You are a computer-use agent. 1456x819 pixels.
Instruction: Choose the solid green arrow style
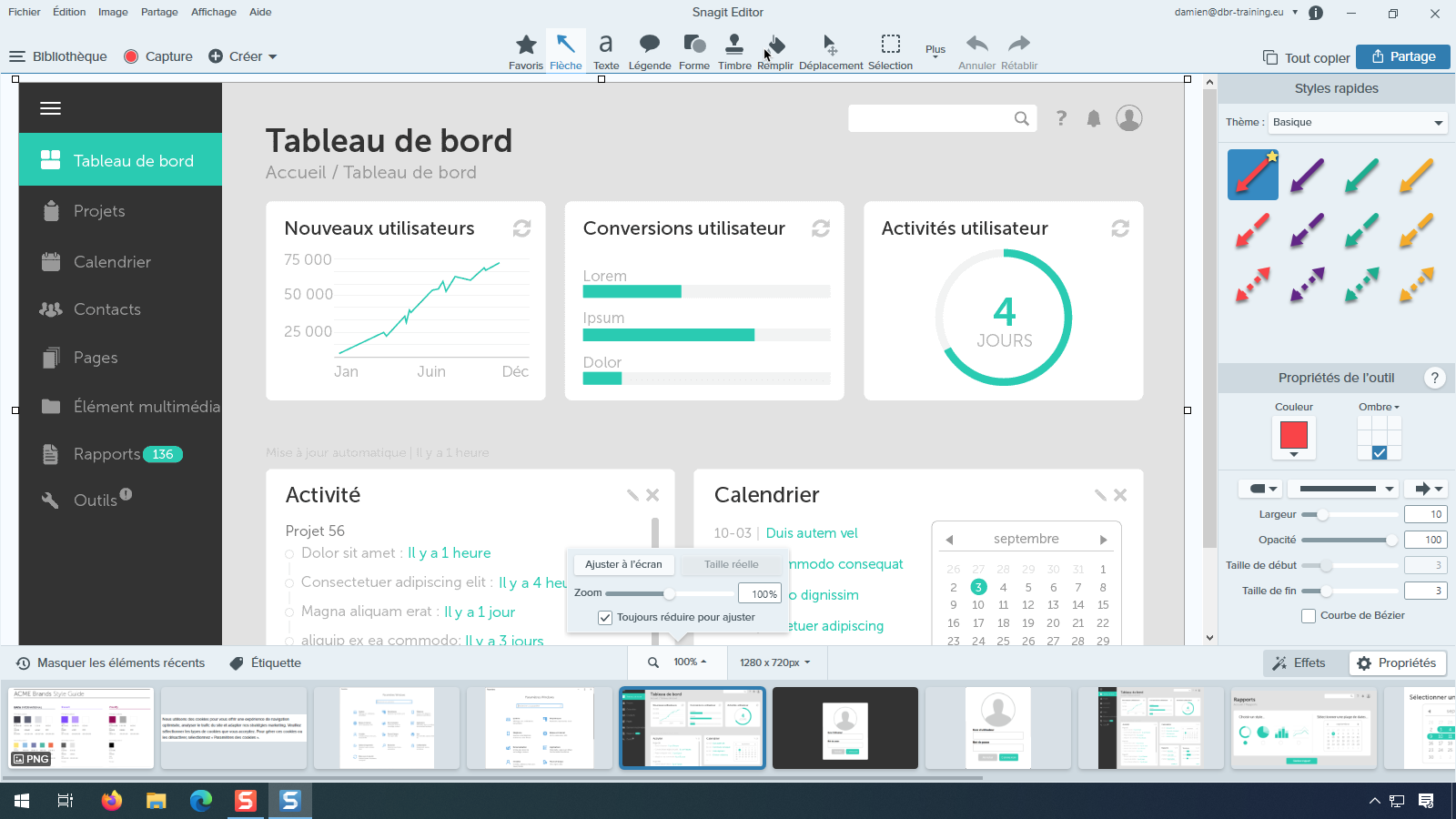(x=1361, y=174)
